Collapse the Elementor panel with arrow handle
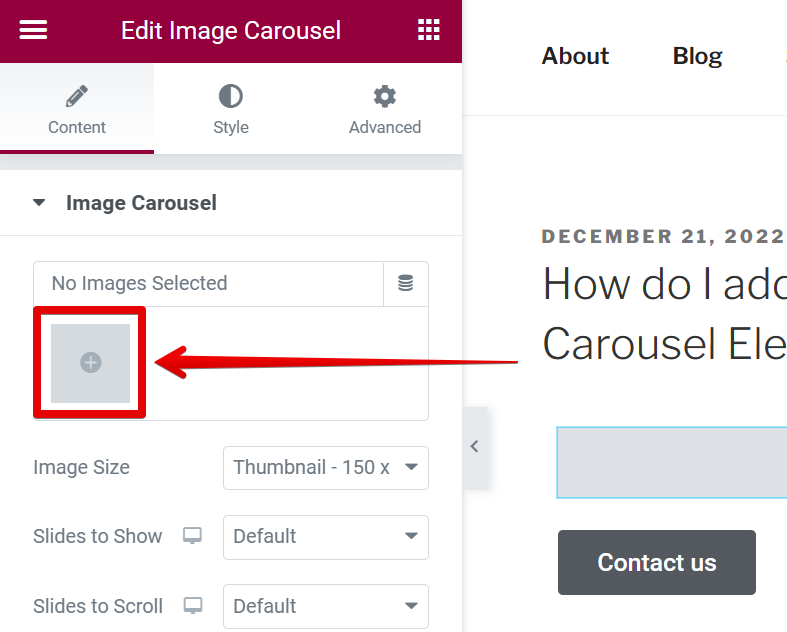Screen dimensions: 787x632 (475, 447)
